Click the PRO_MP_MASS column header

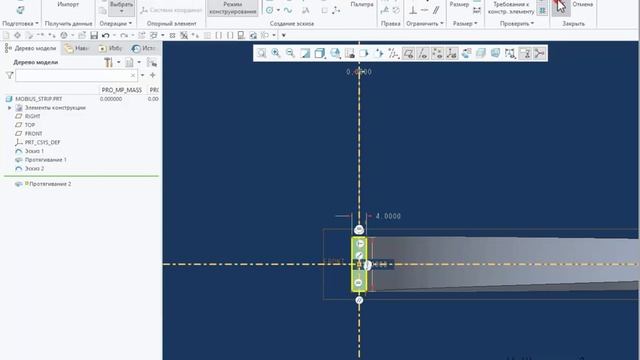point(122,90)
